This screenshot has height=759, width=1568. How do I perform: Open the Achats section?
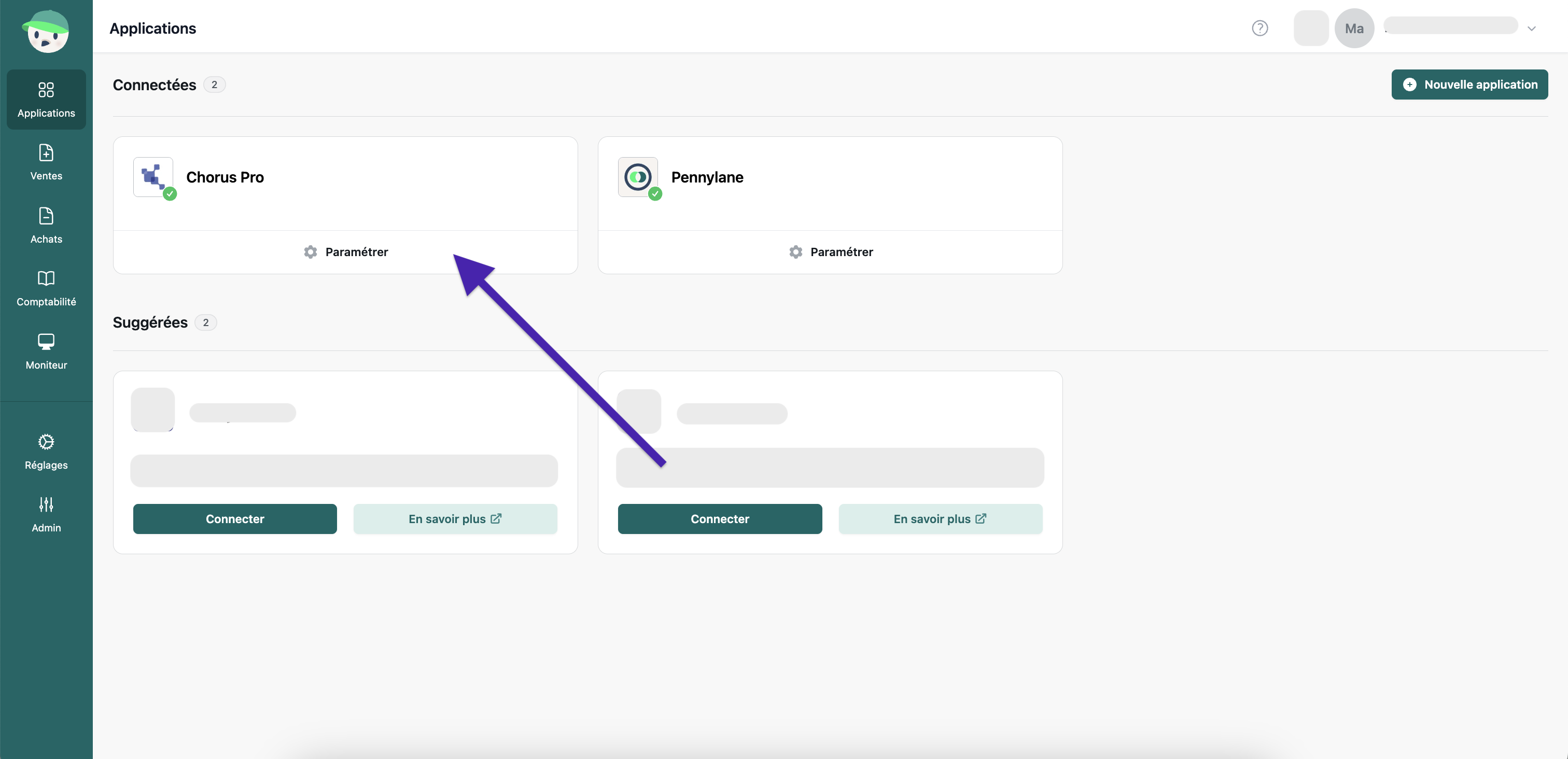[46, 225]
